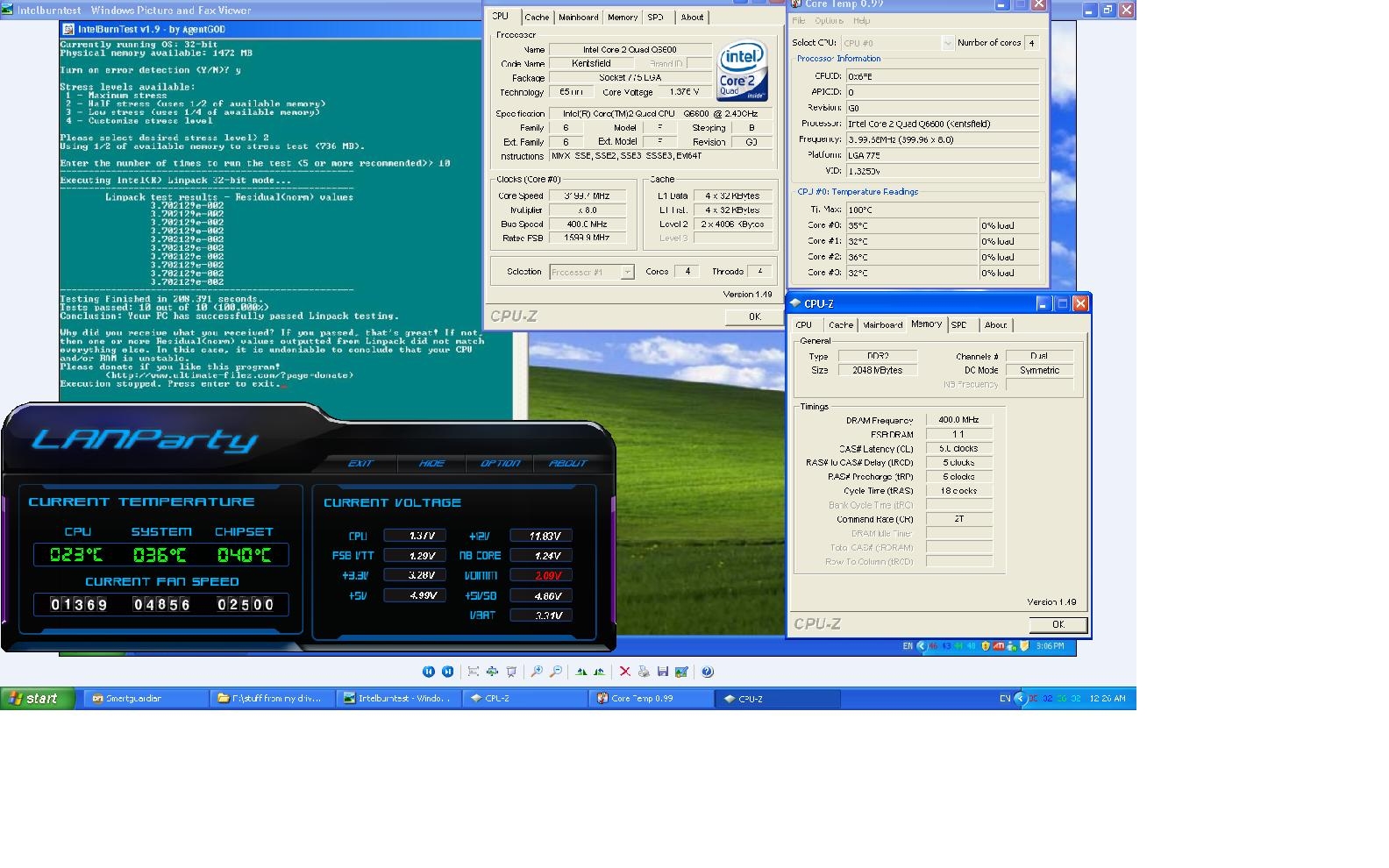This screenshot has width=1389, height=868.
Task: Select Memory tab in upper CPU-Z window
Action: pos(623,18)
